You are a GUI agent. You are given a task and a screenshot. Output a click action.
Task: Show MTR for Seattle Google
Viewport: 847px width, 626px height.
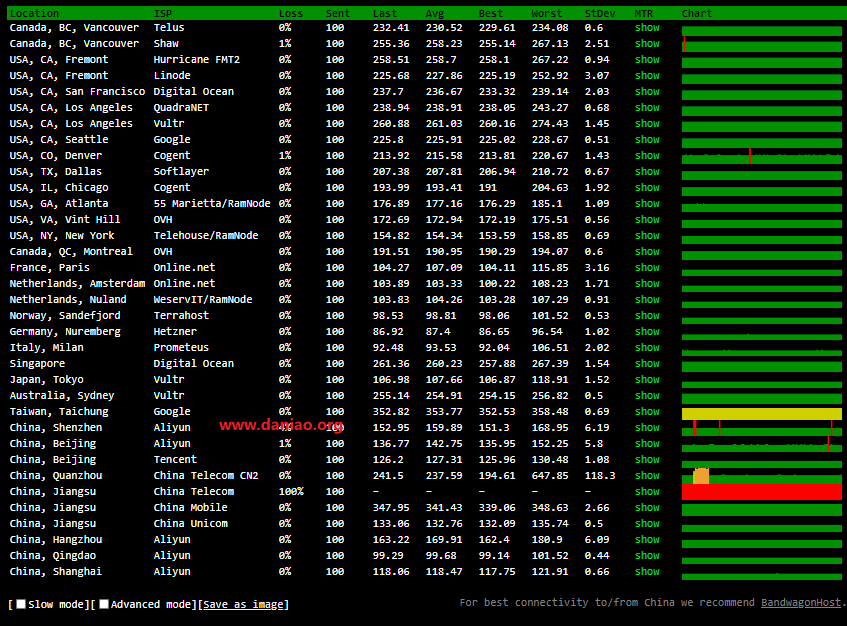tap(647, 139)
